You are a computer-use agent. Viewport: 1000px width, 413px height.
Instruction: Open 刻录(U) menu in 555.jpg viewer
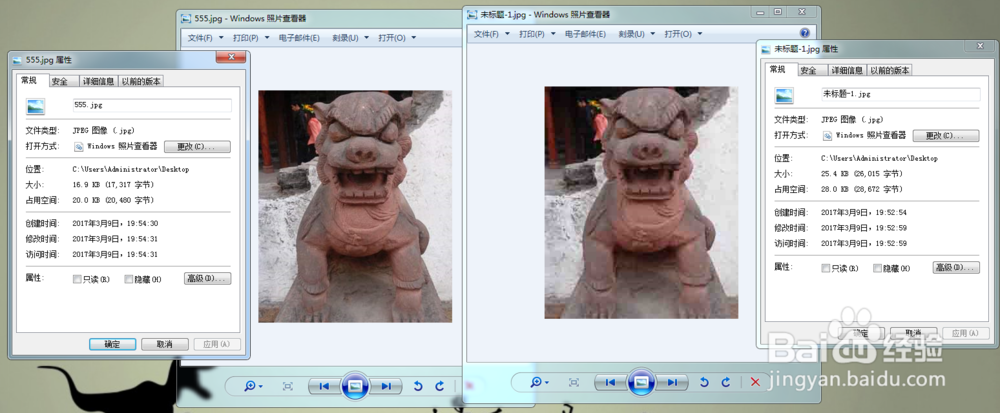pos(350,38)
